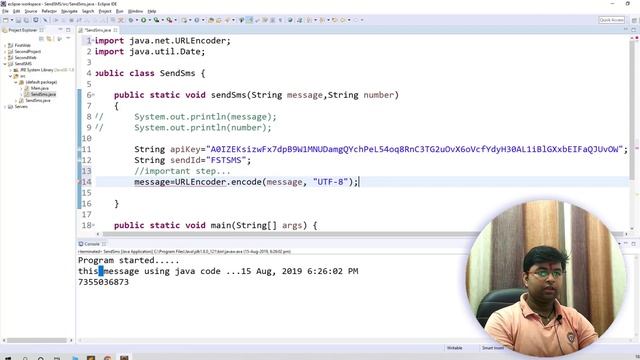Open the Debug dropdown arrow

136,20
